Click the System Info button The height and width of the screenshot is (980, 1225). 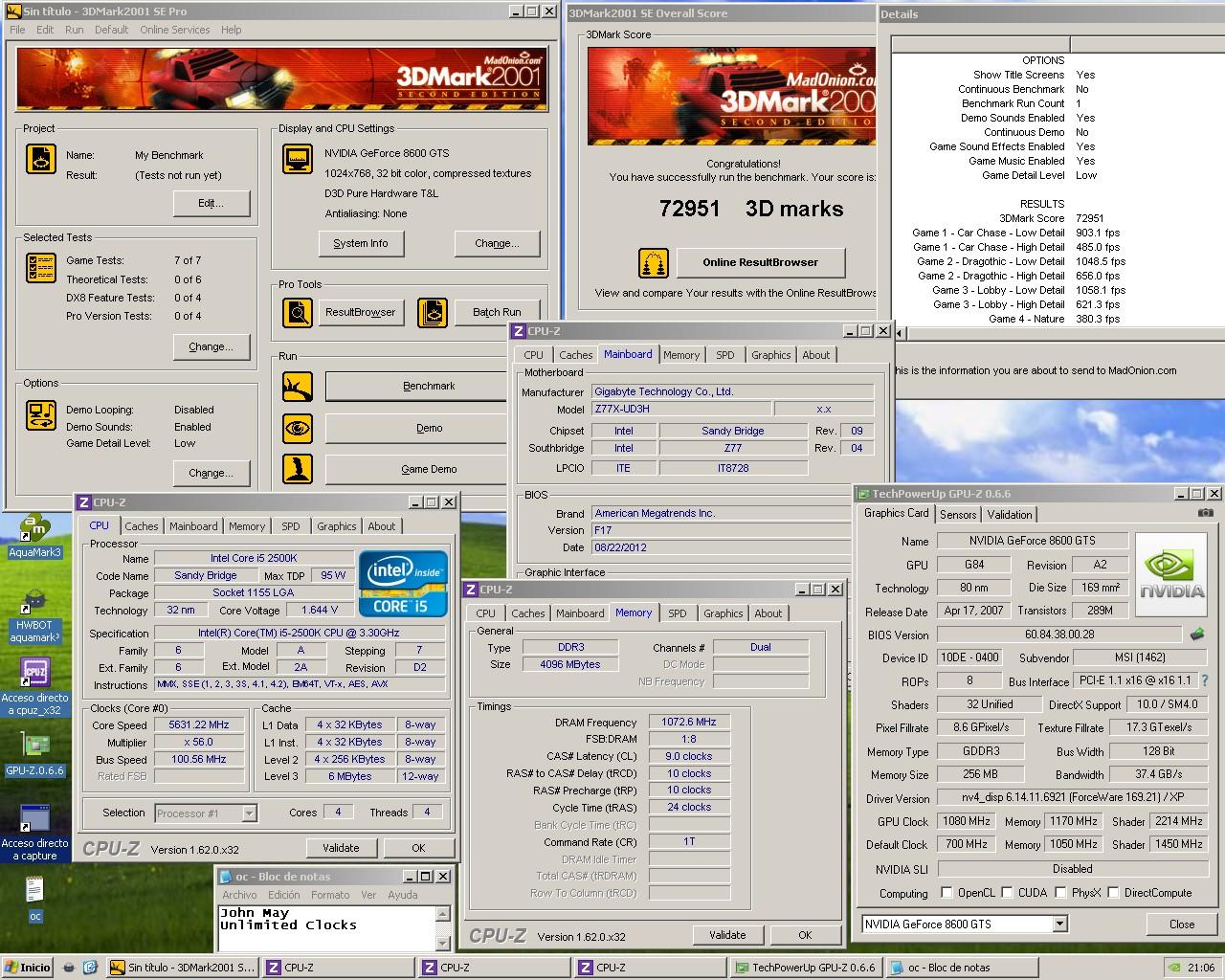tap(361, 243)
